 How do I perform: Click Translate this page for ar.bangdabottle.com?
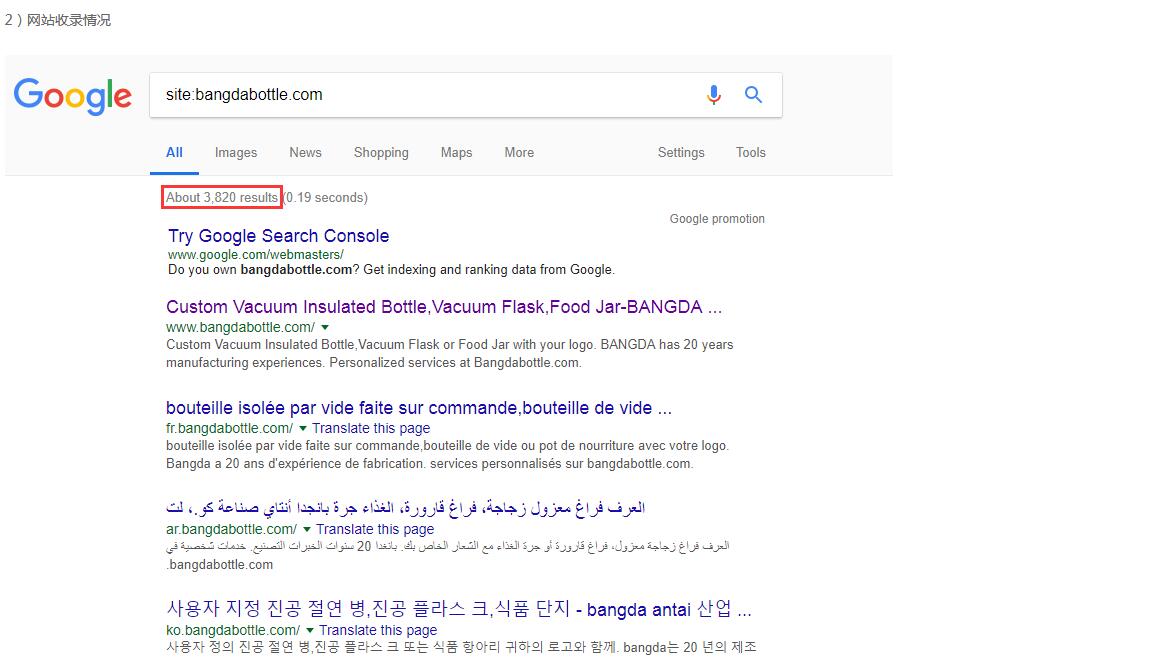374,529
